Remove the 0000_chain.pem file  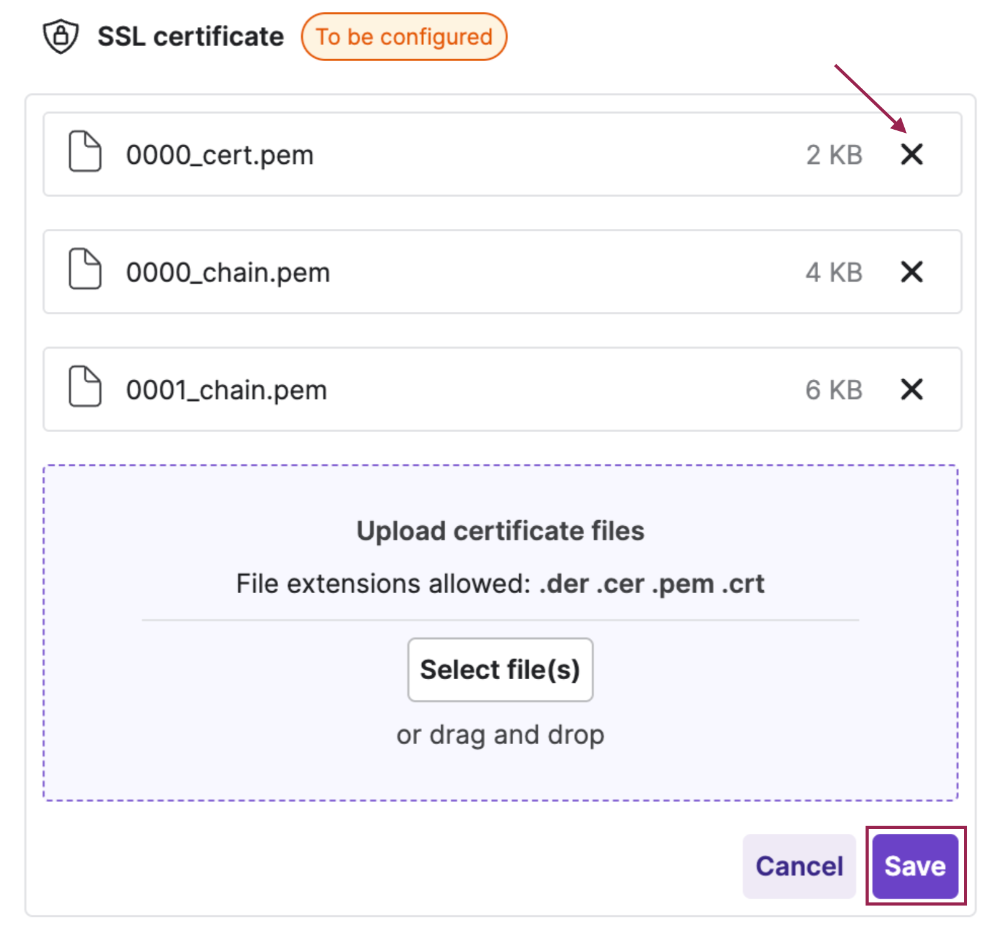click(911, 272)
